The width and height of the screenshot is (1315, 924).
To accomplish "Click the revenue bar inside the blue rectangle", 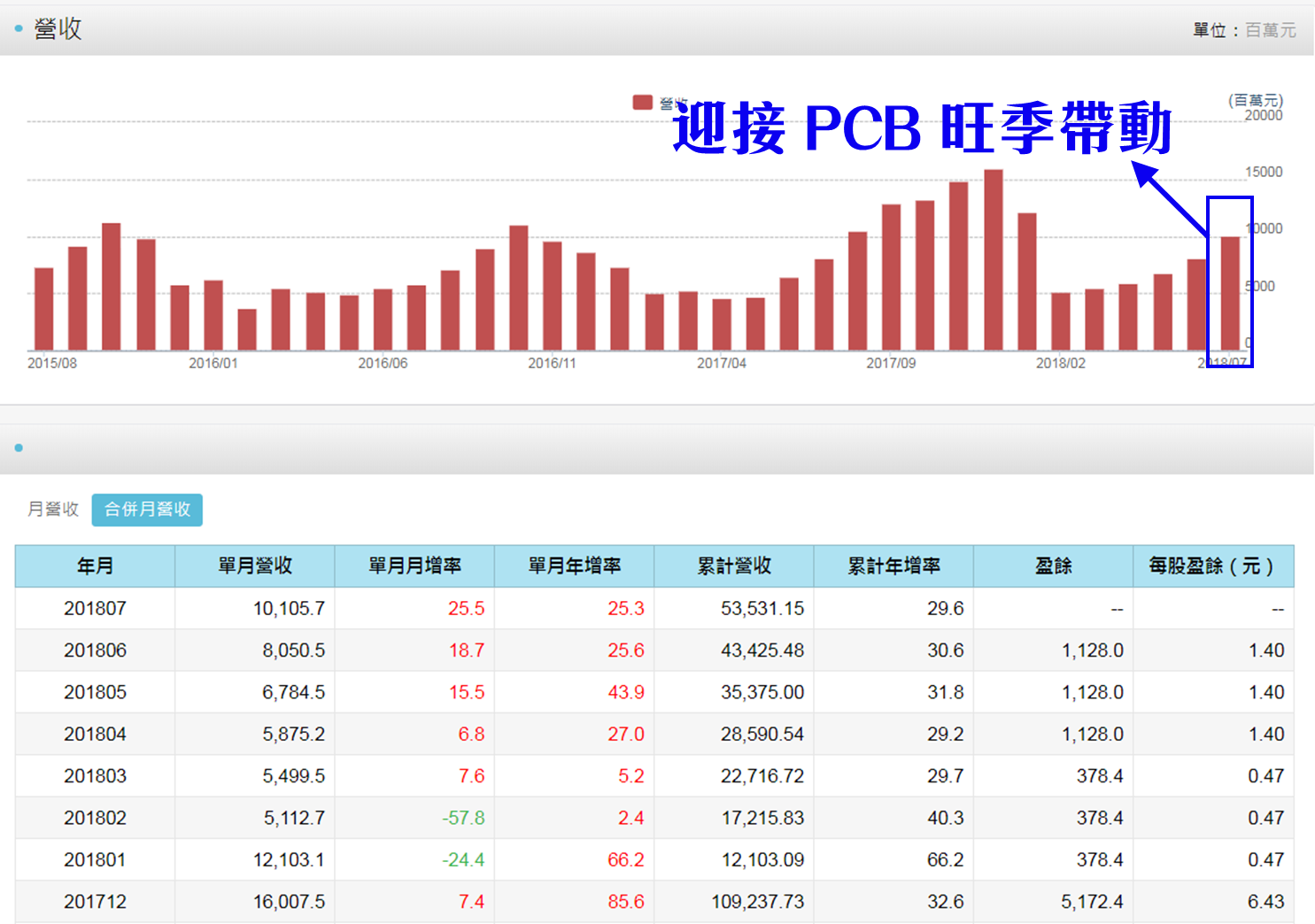I will pos(1229,292).
